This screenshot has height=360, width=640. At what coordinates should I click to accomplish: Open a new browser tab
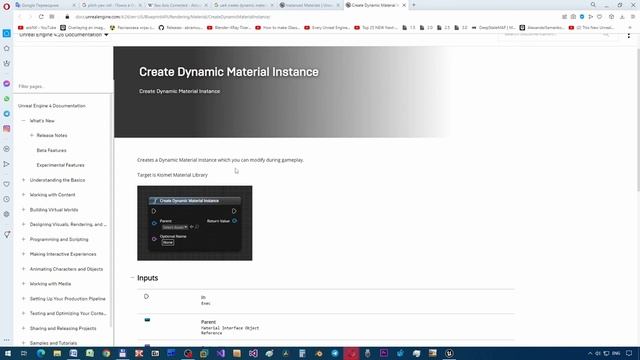click(x=414, y=5)
